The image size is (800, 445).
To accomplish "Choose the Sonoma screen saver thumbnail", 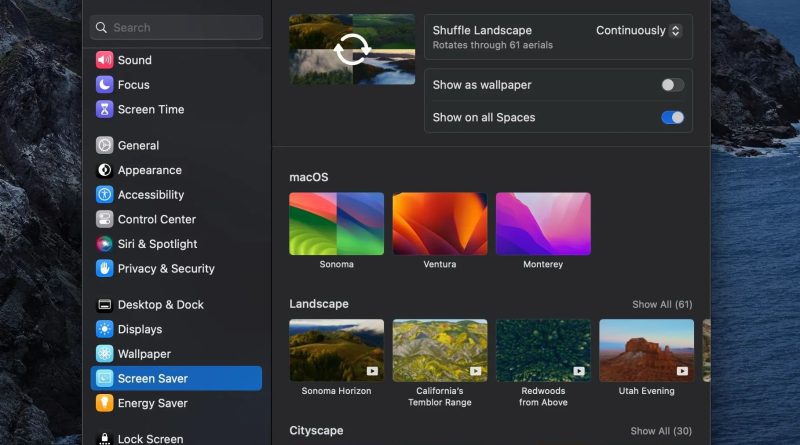I will pyautogui.click(x=336, y=224).
